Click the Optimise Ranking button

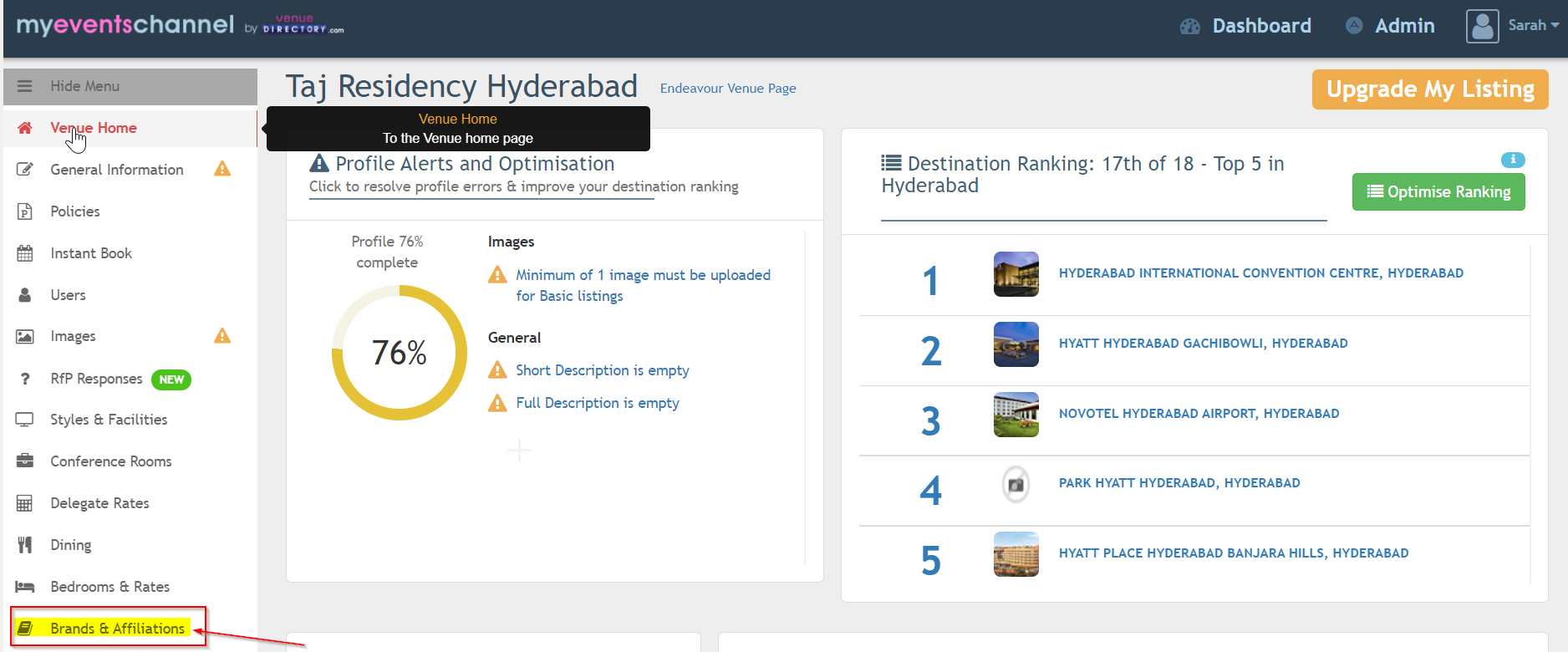(1438, 191)
